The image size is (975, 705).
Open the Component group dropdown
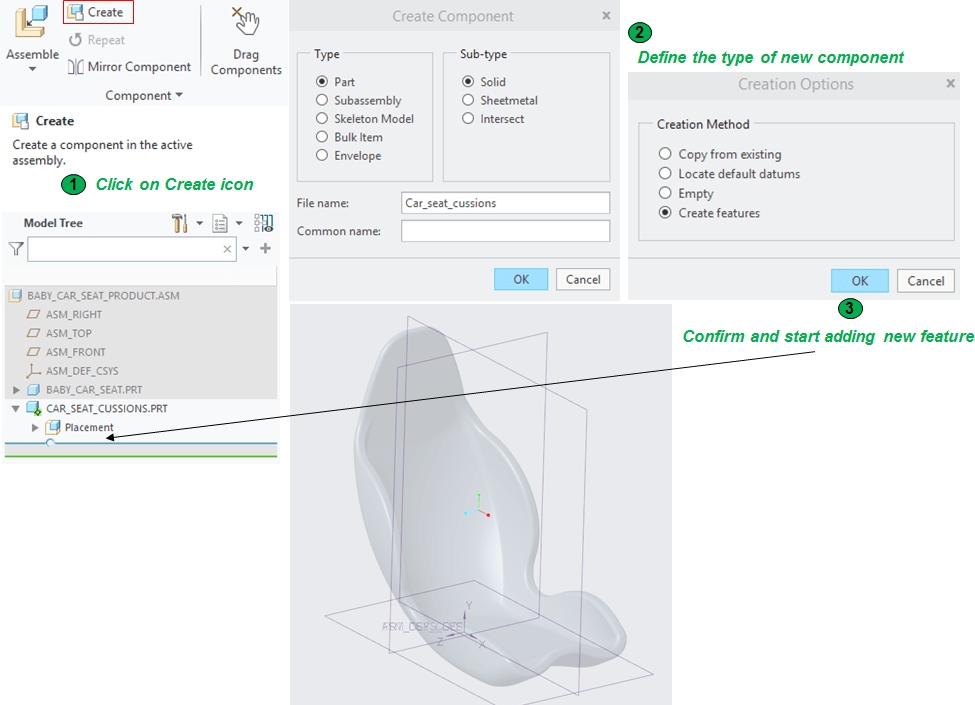point(144,96)
